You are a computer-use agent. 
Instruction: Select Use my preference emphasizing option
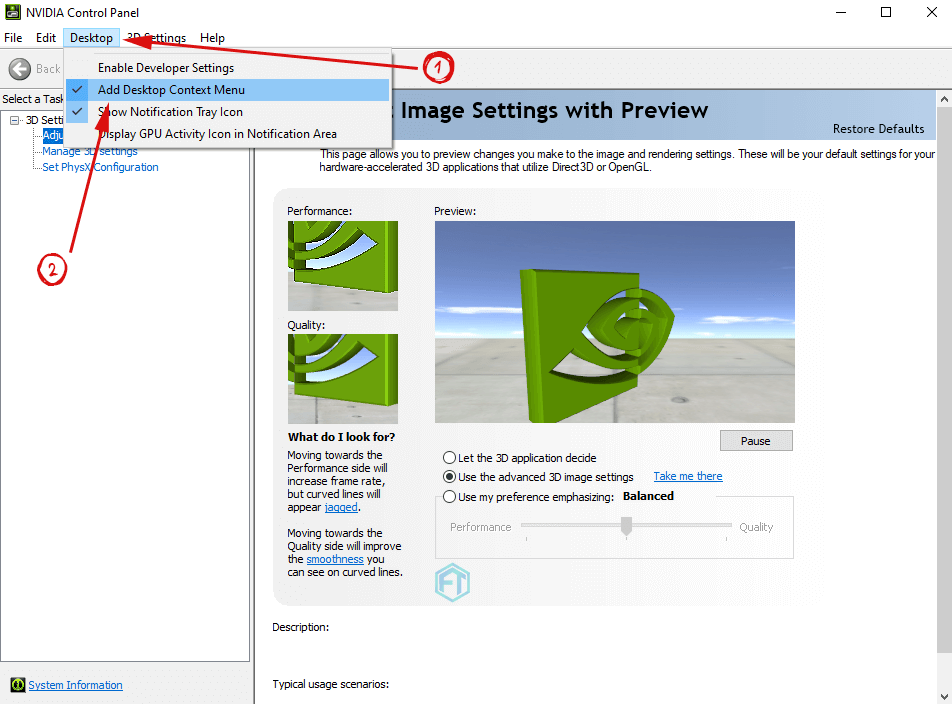[x=449, y=496]
